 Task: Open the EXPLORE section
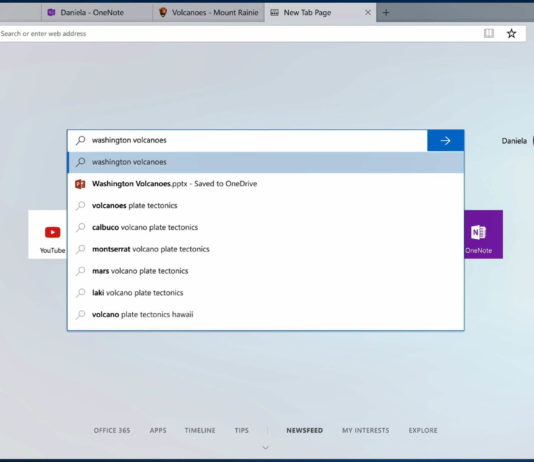pyautogui.click(x=423, y=430)
